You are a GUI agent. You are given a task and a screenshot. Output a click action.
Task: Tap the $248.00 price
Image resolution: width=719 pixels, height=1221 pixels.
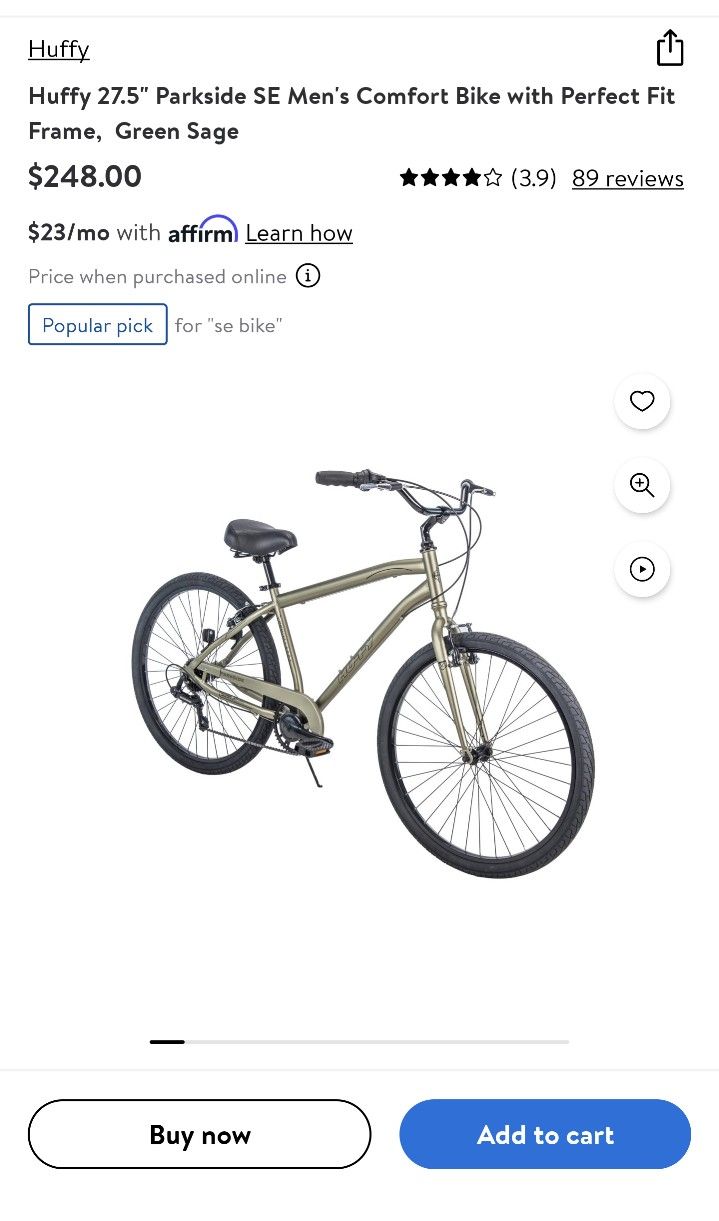tap(85, 177)
